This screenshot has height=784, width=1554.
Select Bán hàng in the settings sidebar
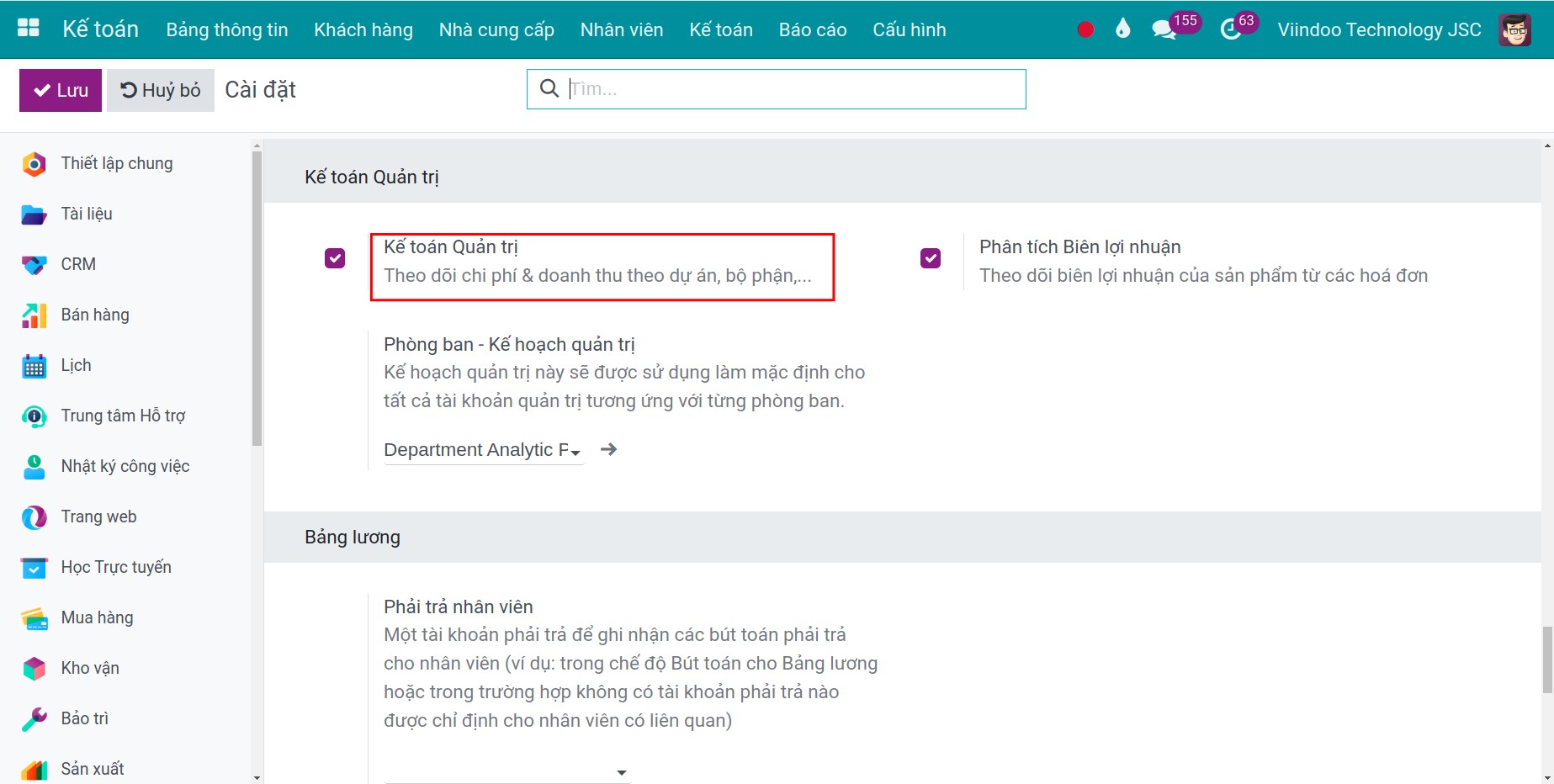pos(95,315)
